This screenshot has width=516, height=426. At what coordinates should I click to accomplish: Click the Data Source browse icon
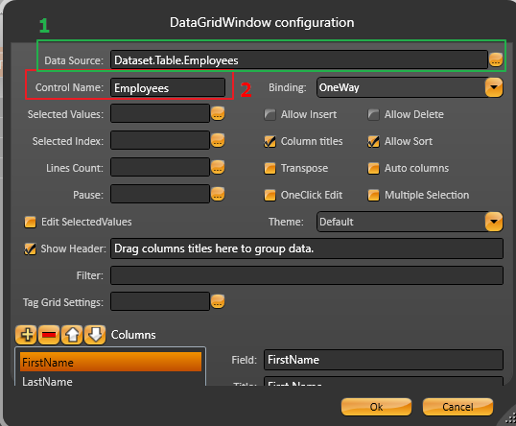(496, 60)
